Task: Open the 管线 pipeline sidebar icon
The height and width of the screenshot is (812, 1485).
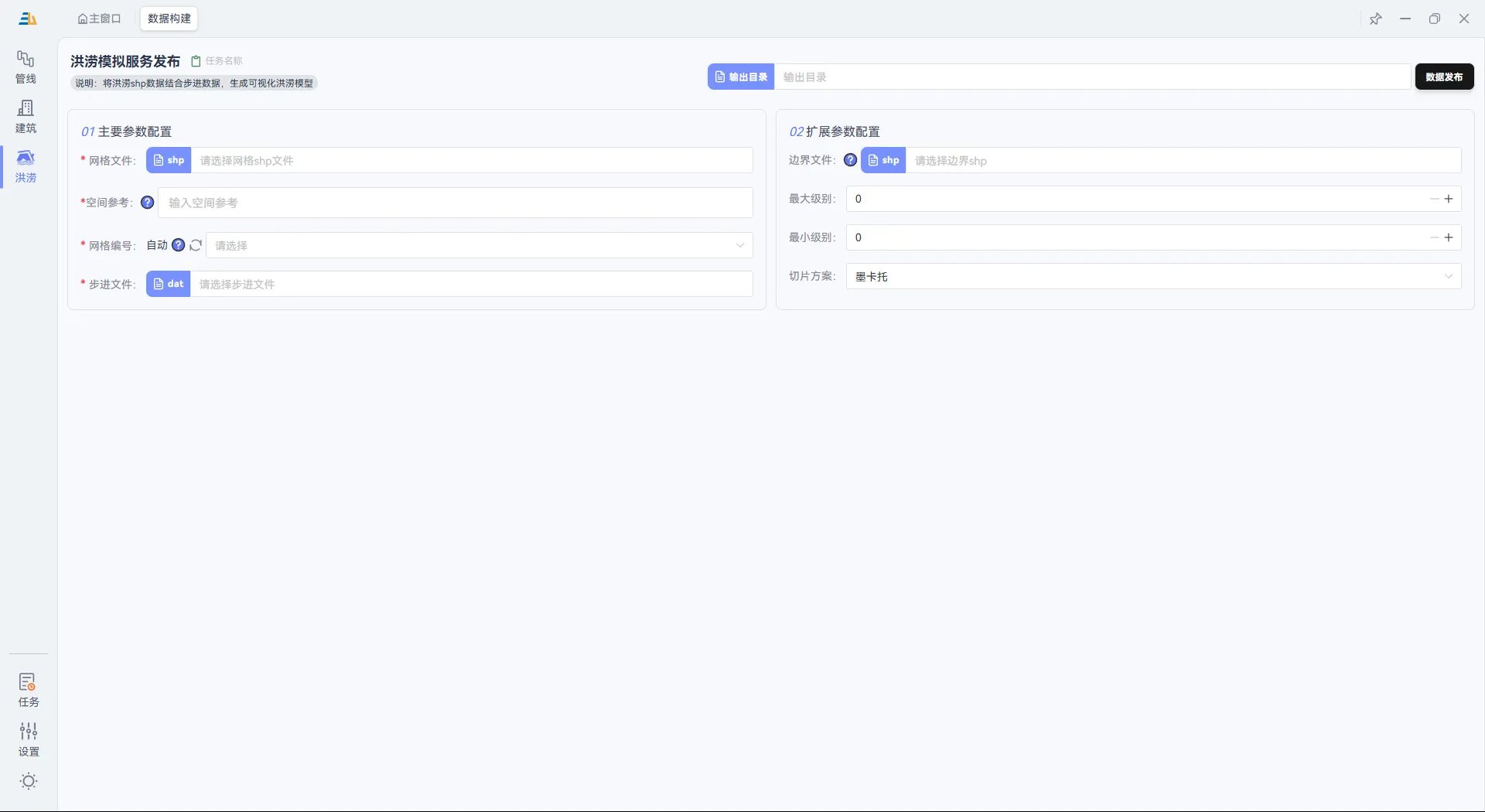Action: tap(26, 67)
